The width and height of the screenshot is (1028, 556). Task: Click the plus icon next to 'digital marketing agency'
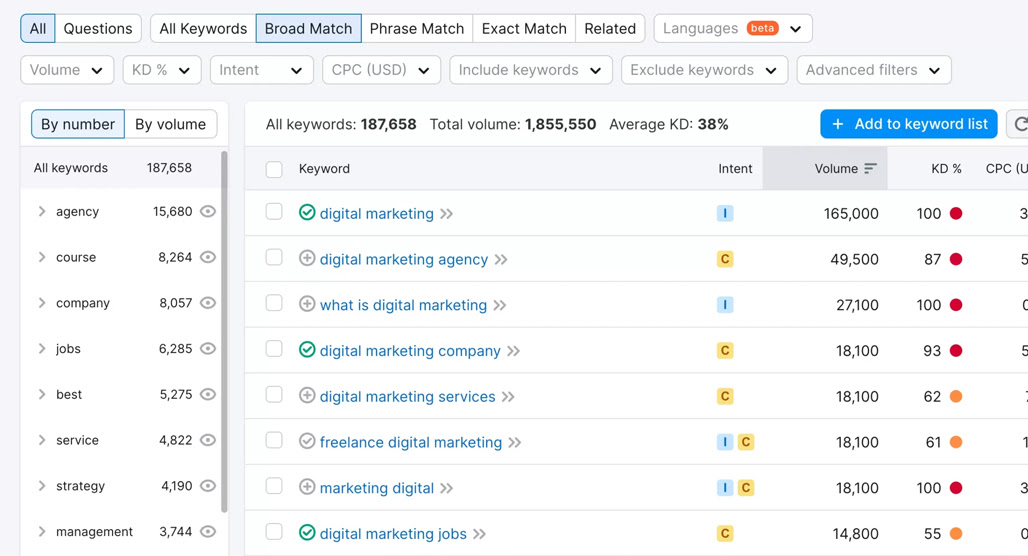click(307, 258)
